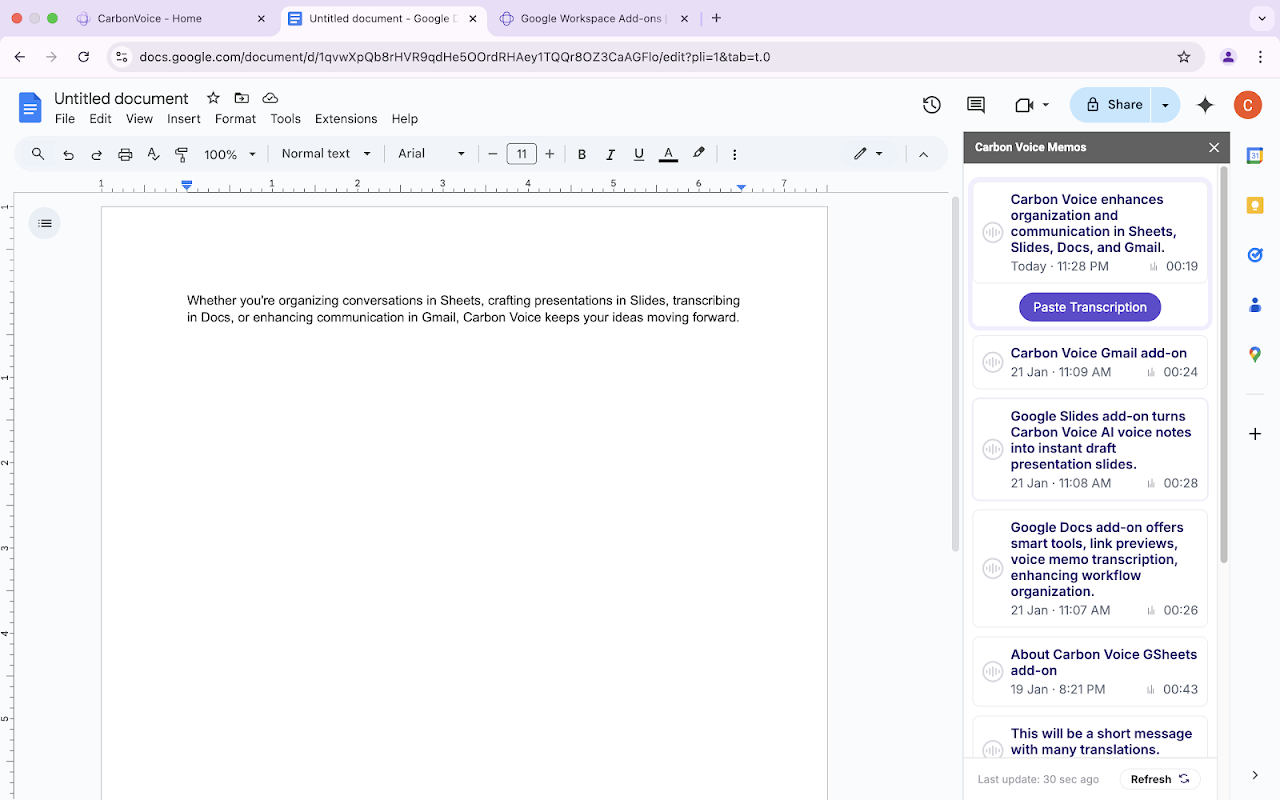Viewport: 1280px width, 800px height.
Task: Open the Gemini sparkle icon
Action: [x=1205, y=105]
